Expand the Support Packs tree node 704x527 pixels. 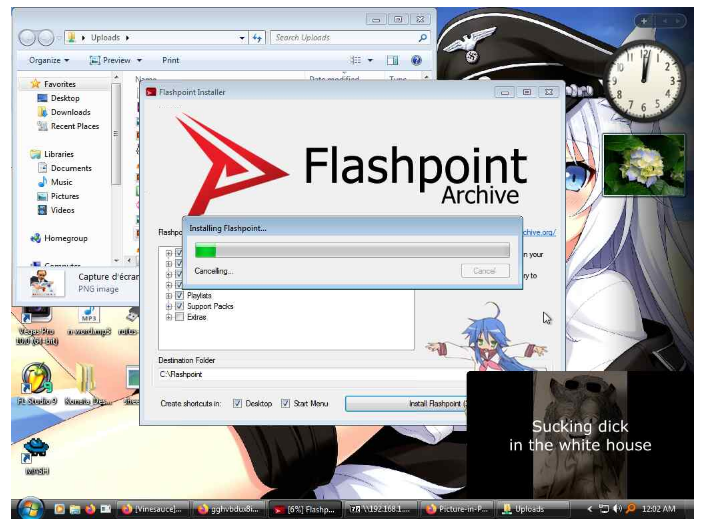[169, 307]
